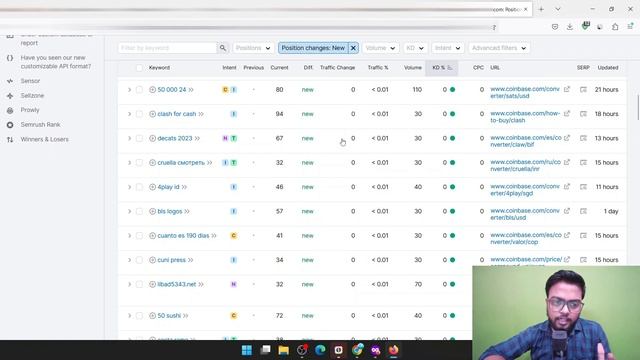
Task: Click the Prowly sidebar icon
Action: pos(10,110)
